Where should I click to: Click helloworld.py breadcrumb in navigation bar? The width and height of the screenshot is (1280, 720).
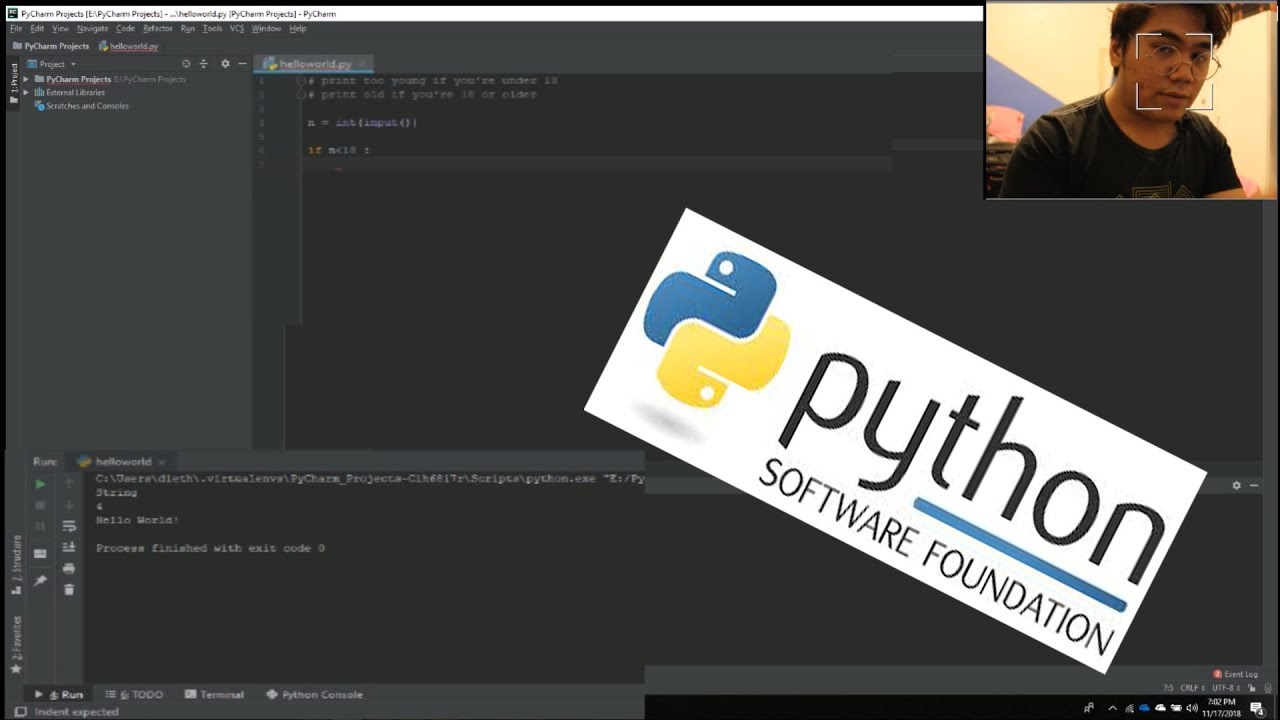point(129,46)
